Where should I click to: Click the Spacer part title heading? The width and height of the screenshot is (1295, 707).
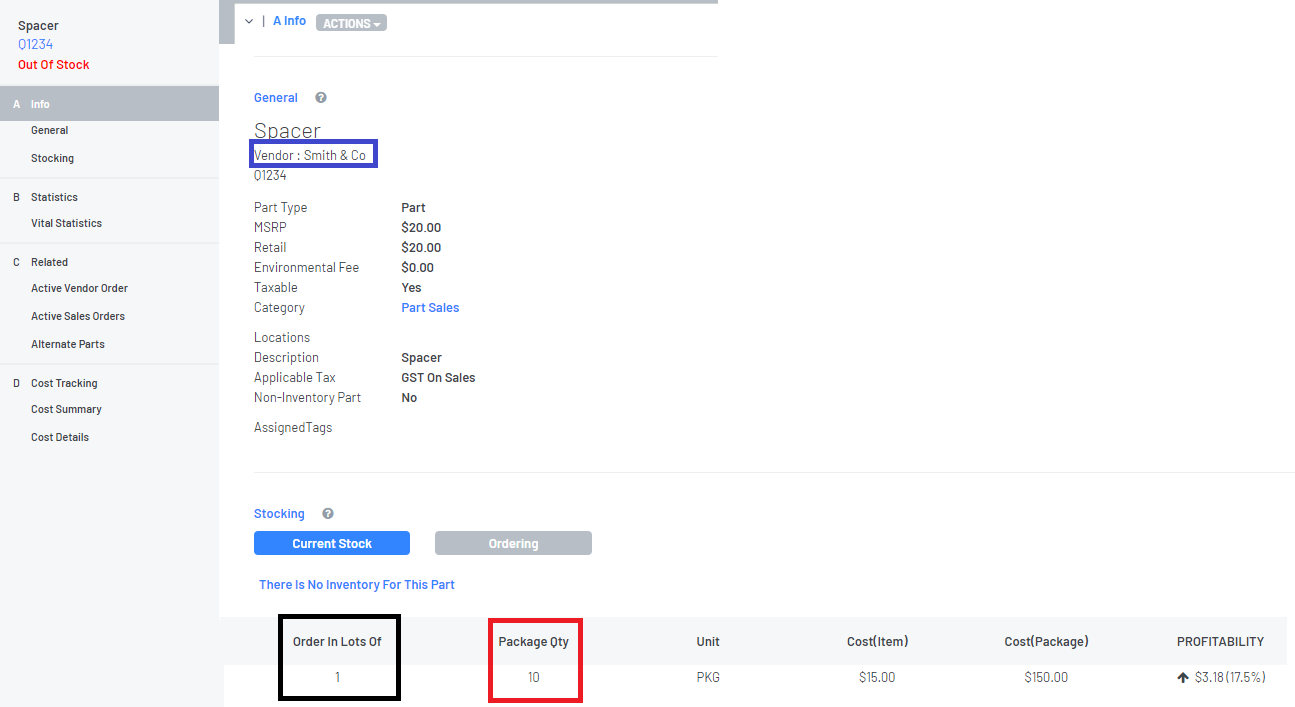(287, 130)
